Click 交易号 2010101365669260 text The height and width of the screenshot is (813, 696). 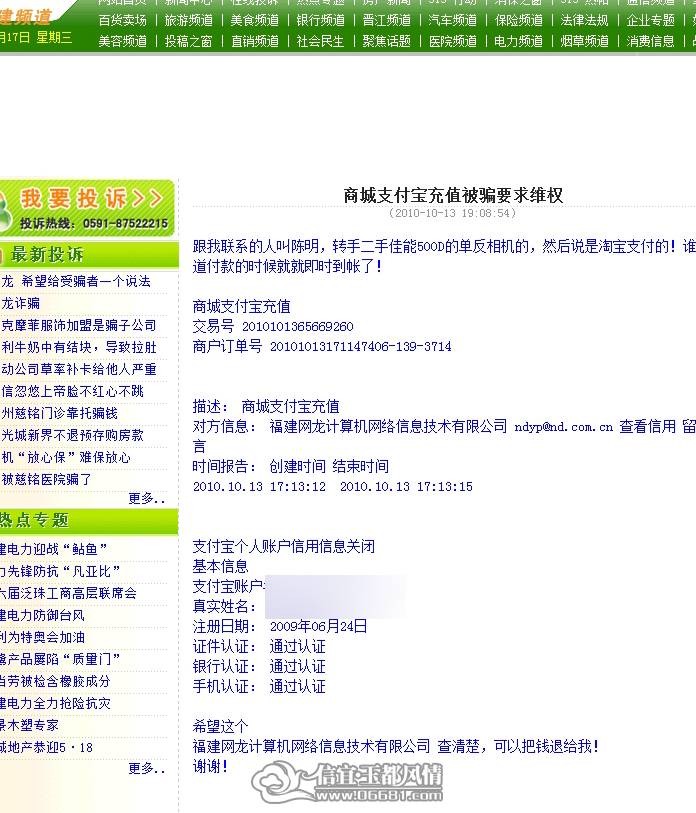click(x=273, y=327)
